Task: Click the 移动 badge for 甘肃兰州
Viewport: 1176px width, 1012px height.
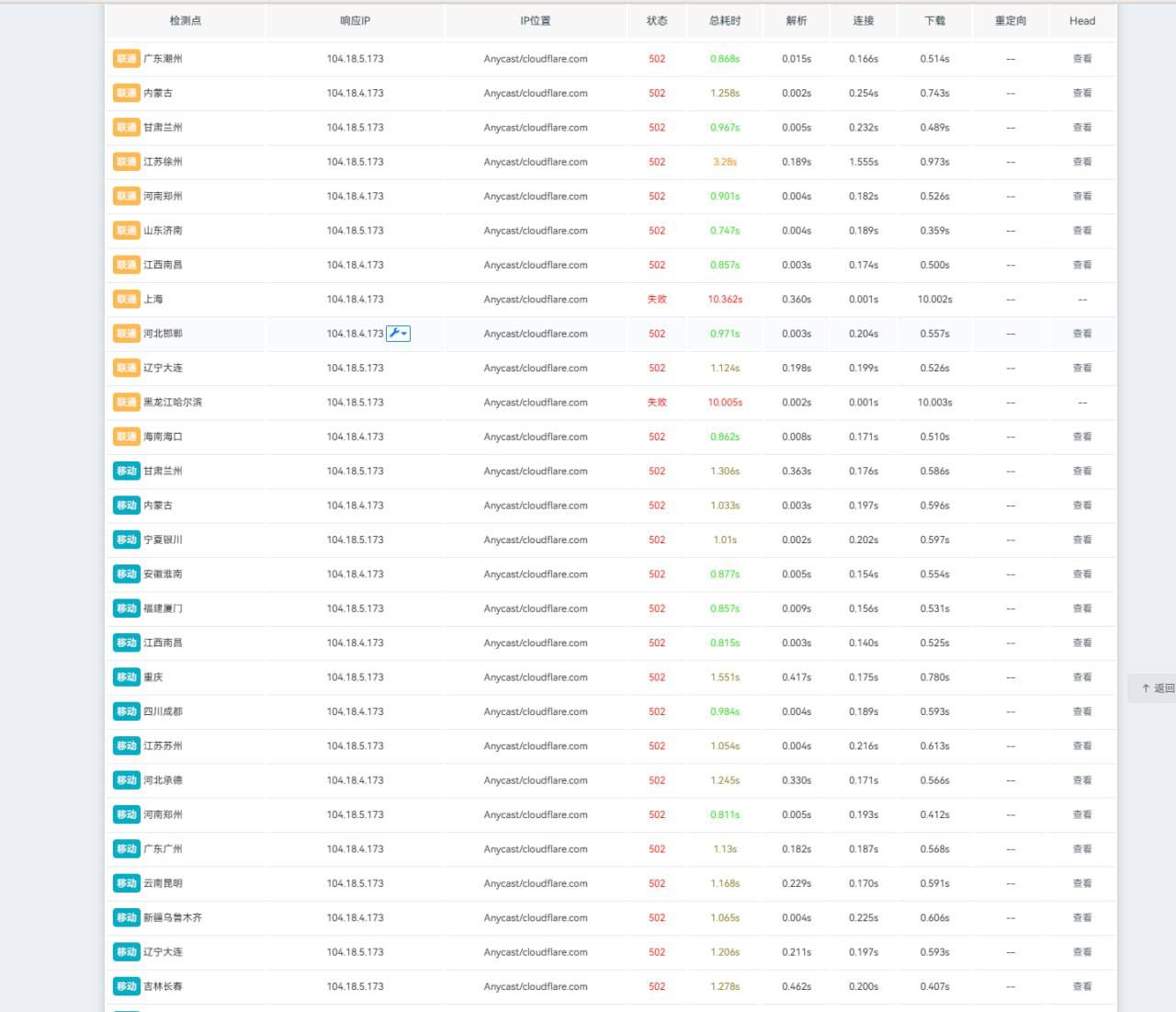Action: point(126,472)
